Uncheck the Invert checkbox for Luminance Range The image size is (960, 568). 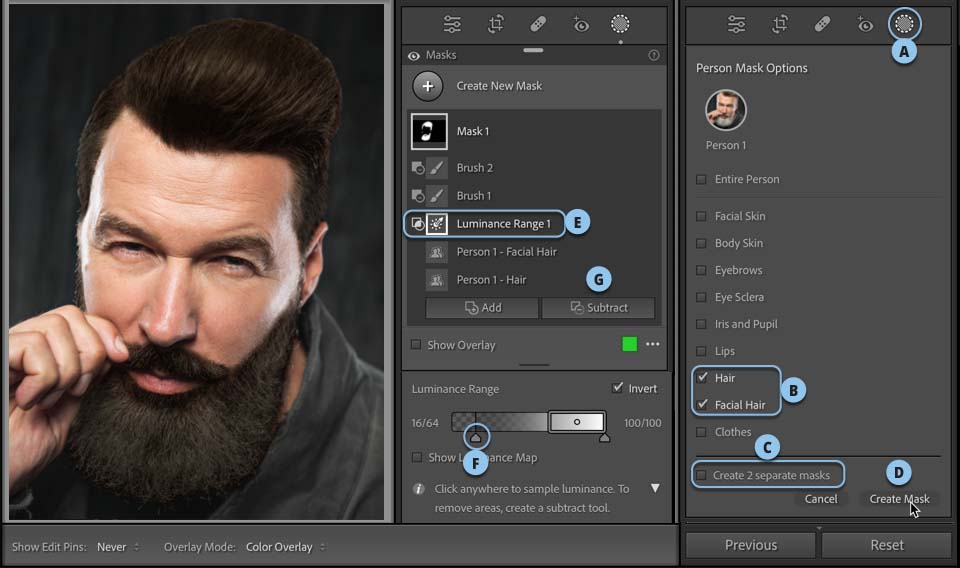pos(616,389)
